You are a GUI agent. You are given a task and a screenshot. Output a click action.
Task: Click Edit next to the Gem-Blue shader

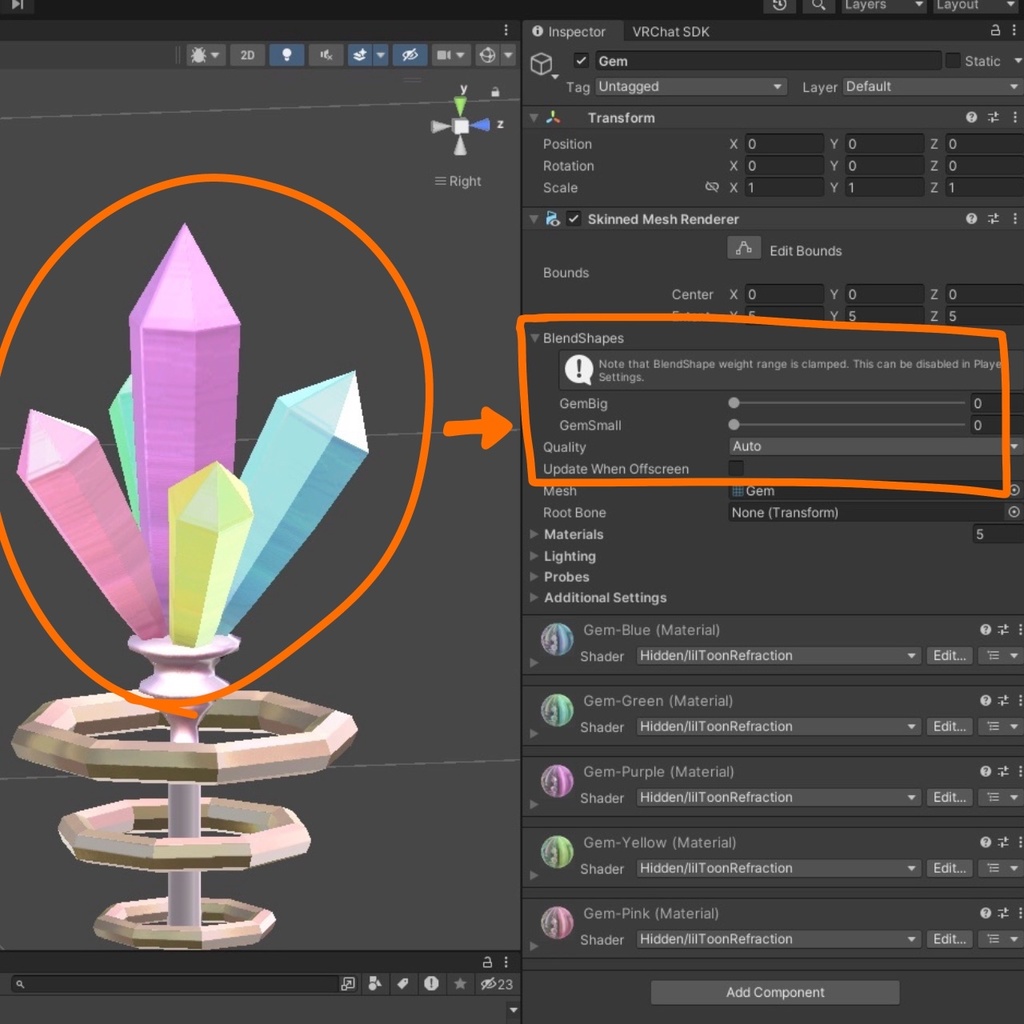(947, 655)
